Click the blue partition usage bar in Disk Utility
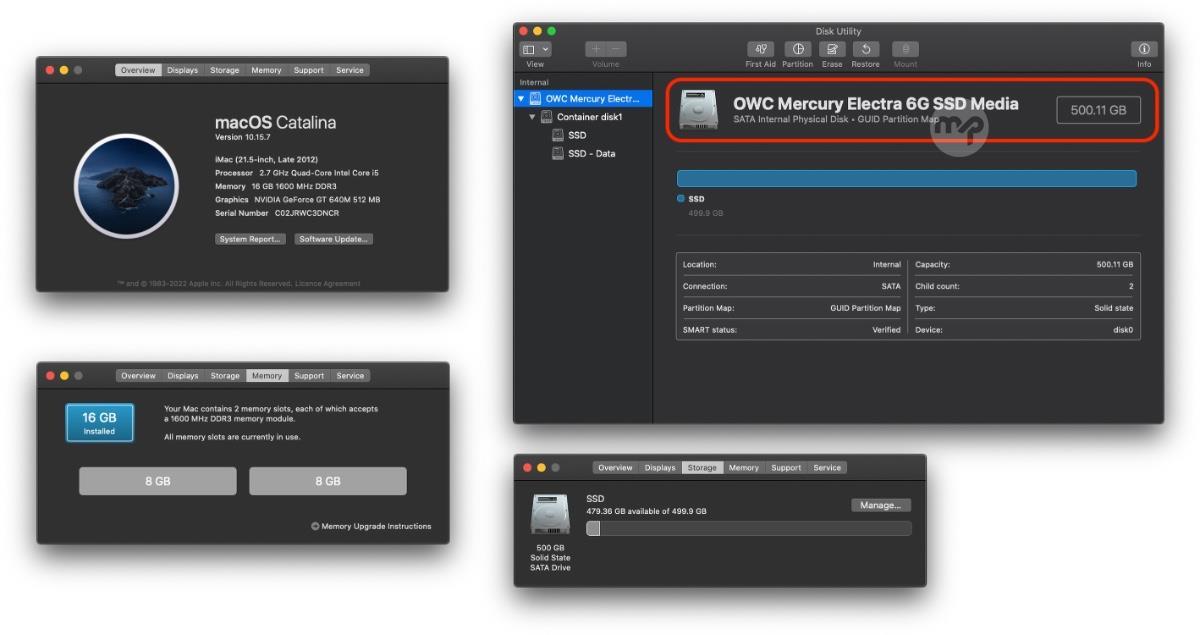The image size is (1200, 635). point(907,179)
